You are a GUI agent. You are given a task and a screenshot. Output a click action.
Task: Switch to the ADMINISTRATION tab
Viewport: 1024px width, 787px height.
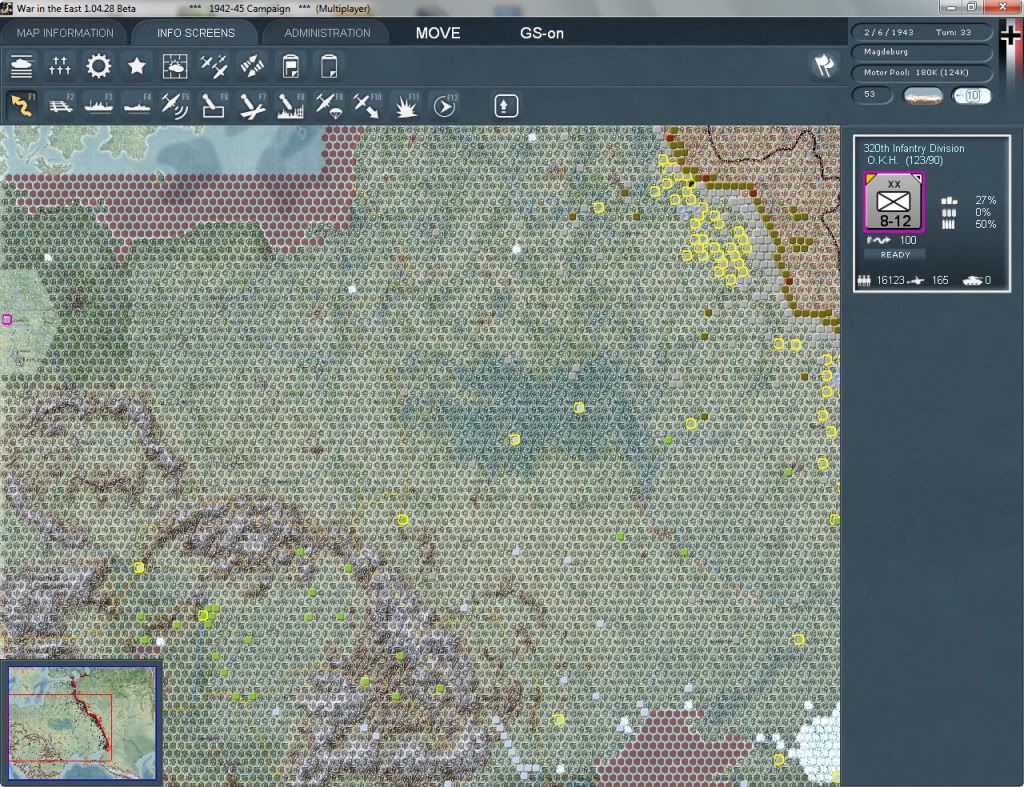[327, 33]
